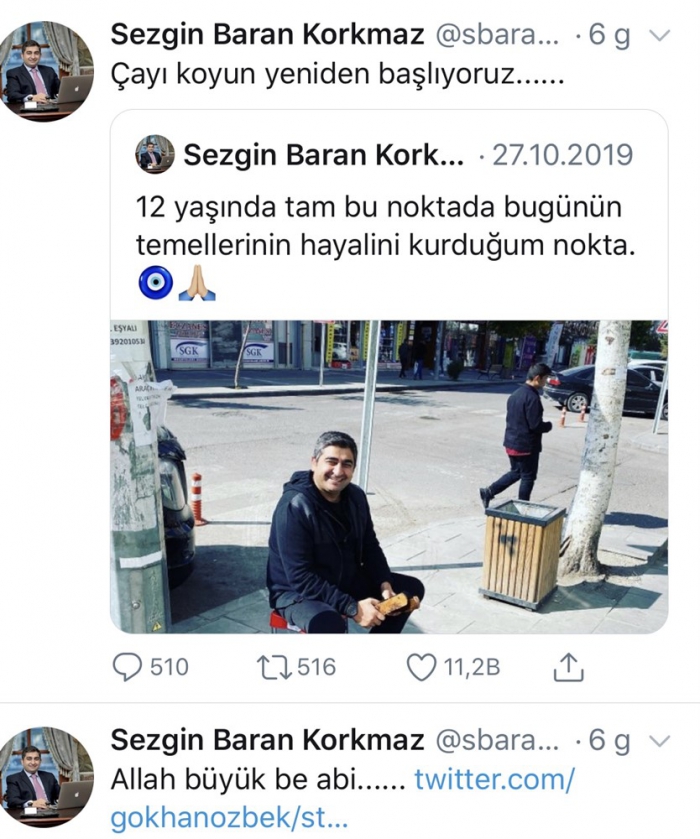Open the quoted tweet text about 12 yaşında
This screenshot has height=839, width=700.
(x=385, y=227)
